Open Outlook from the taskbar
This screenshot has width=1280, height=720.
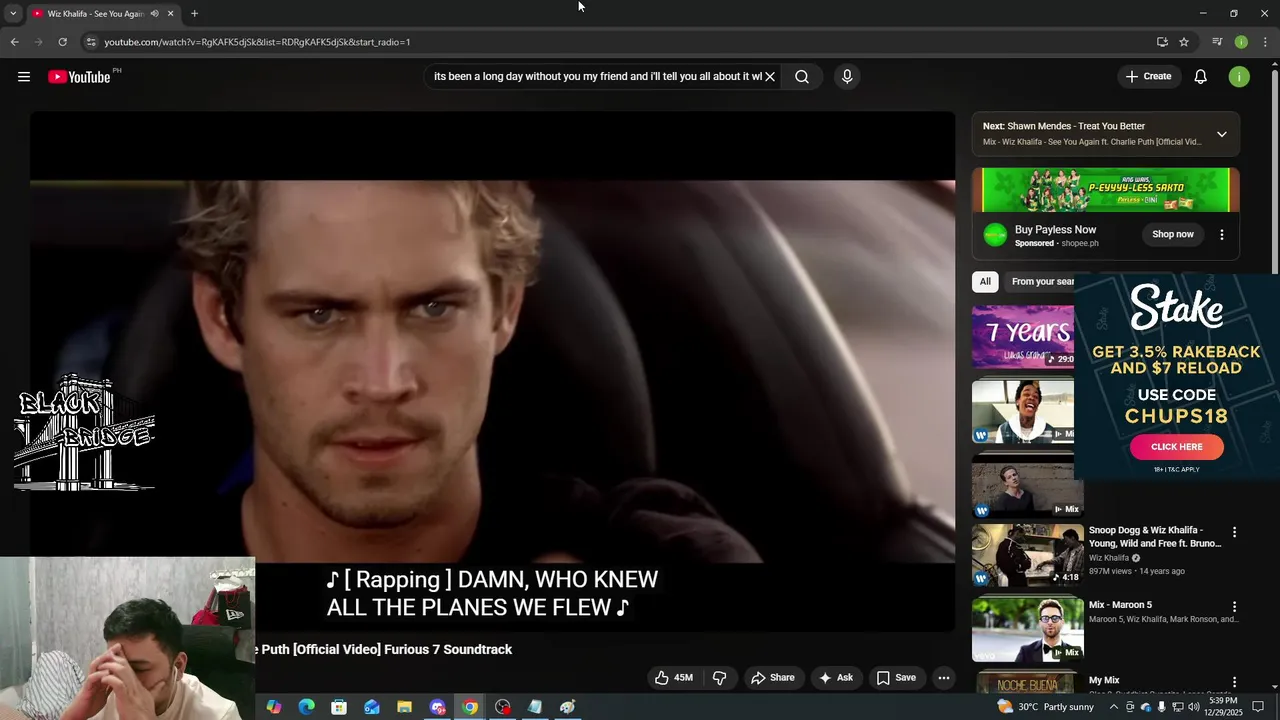coord(372,707)
